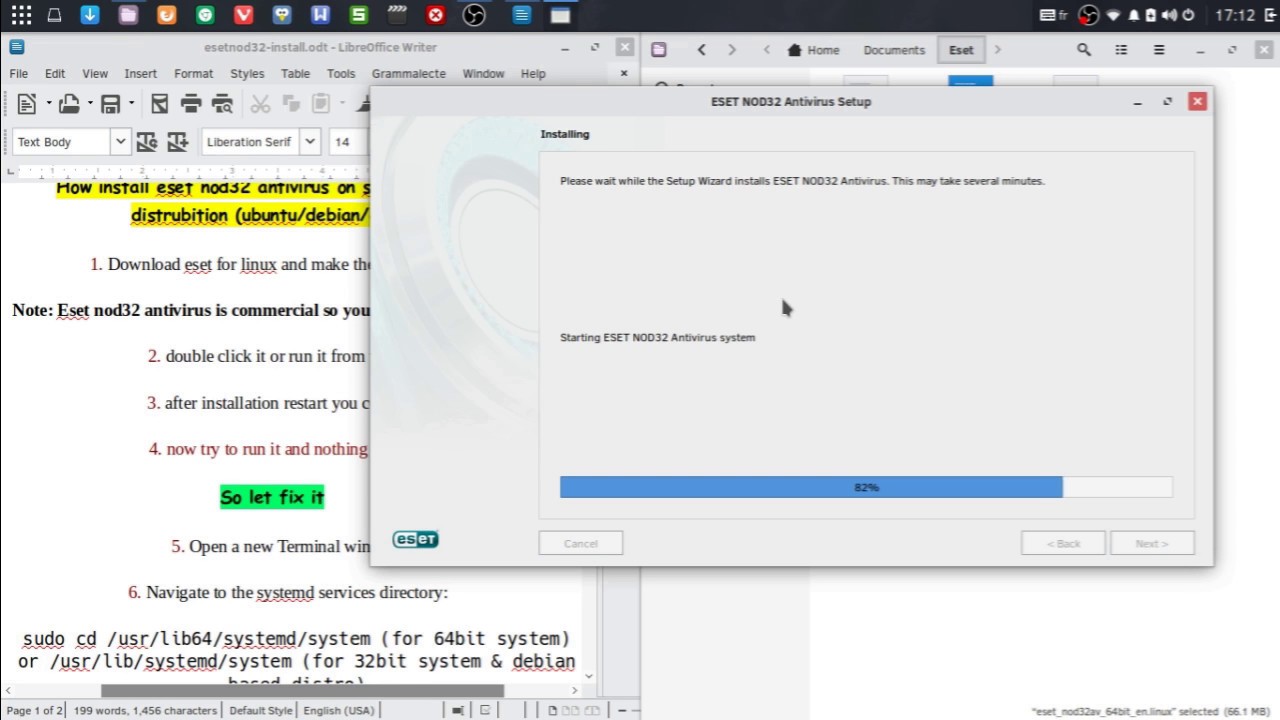Open the purple file manager panel icon
Viewport: 1280px width, 720px height.
tap(128, 15)
